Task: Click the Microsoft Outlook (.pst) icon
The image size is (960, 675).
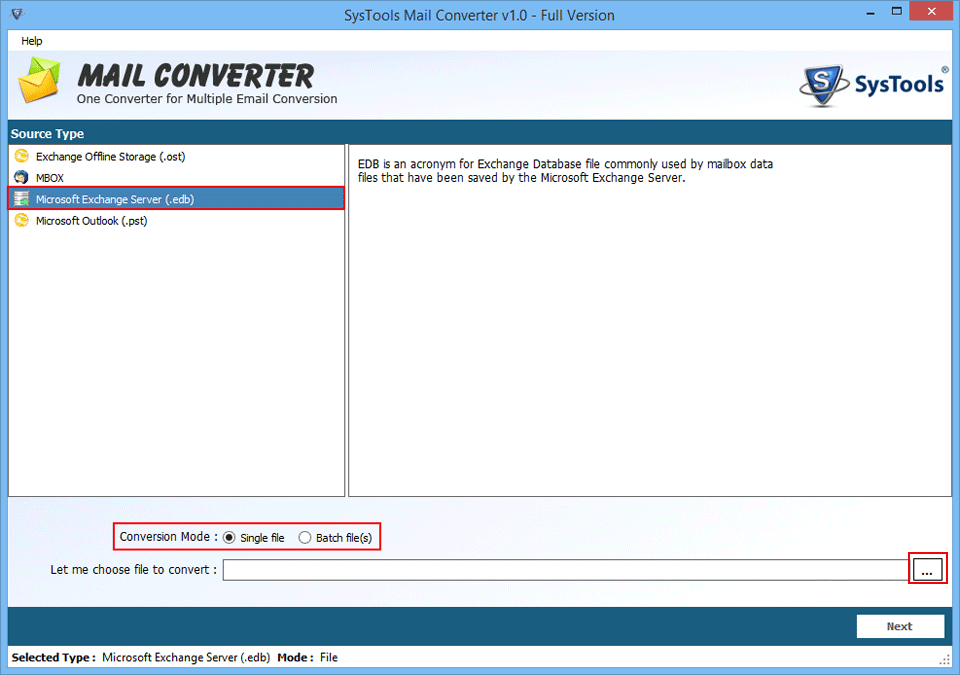Action: pyautogui.click(x=21, y=220)
